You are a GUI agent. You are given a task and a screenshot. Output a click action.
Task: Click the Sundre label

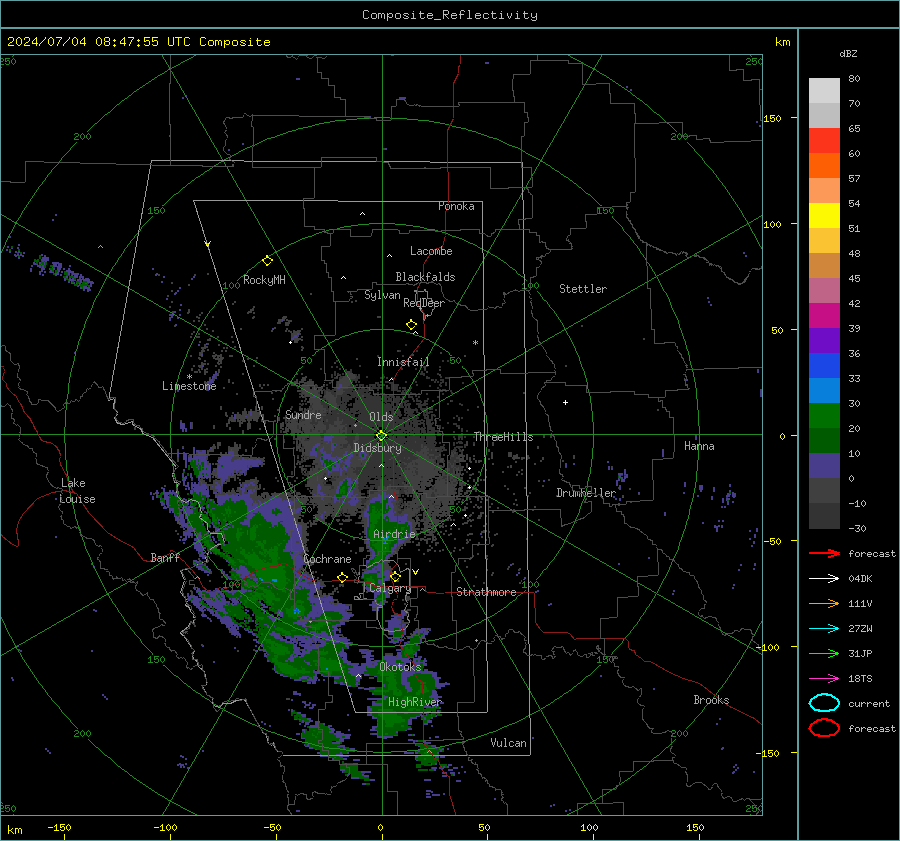pyautogui.click(x=303, y=415)
